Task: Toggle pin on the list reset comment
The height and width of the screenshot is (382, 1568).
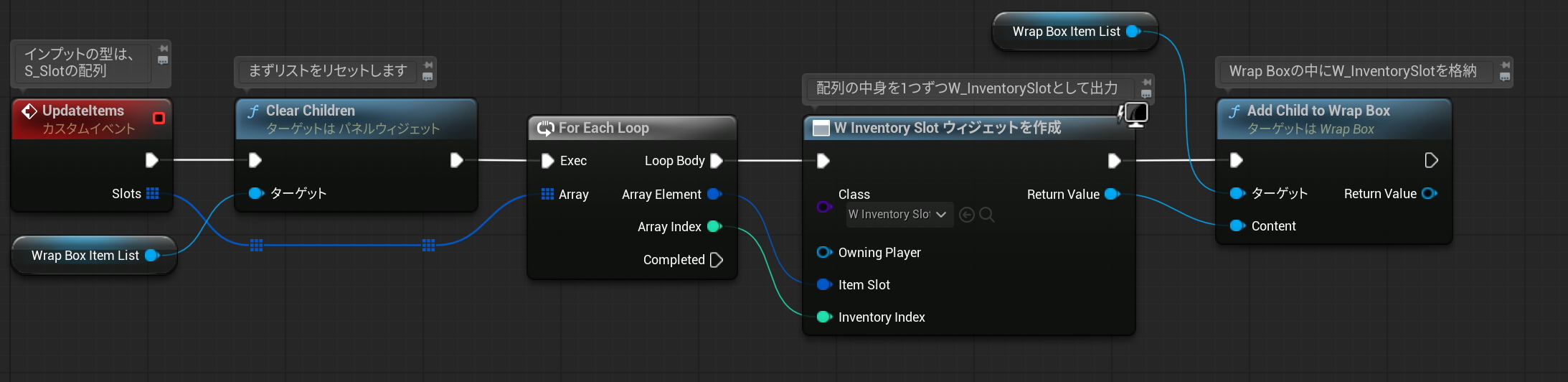Action: tap(428, 65)
